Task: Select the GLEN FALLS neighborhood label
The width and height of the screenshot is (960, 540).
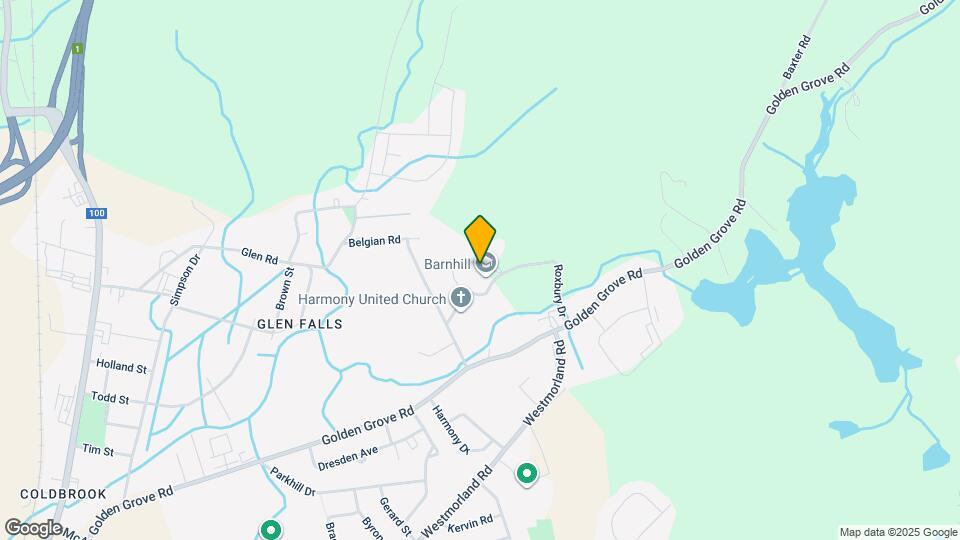Action: tap(299, 324)
